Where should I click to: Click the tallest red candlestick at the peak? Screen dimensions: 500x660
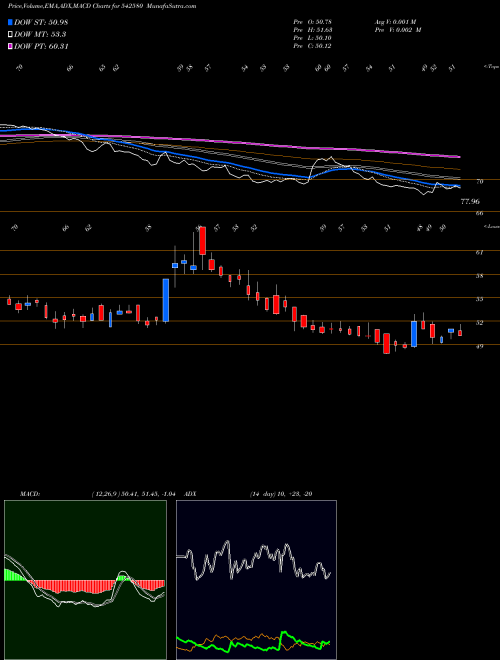point(202,241)
